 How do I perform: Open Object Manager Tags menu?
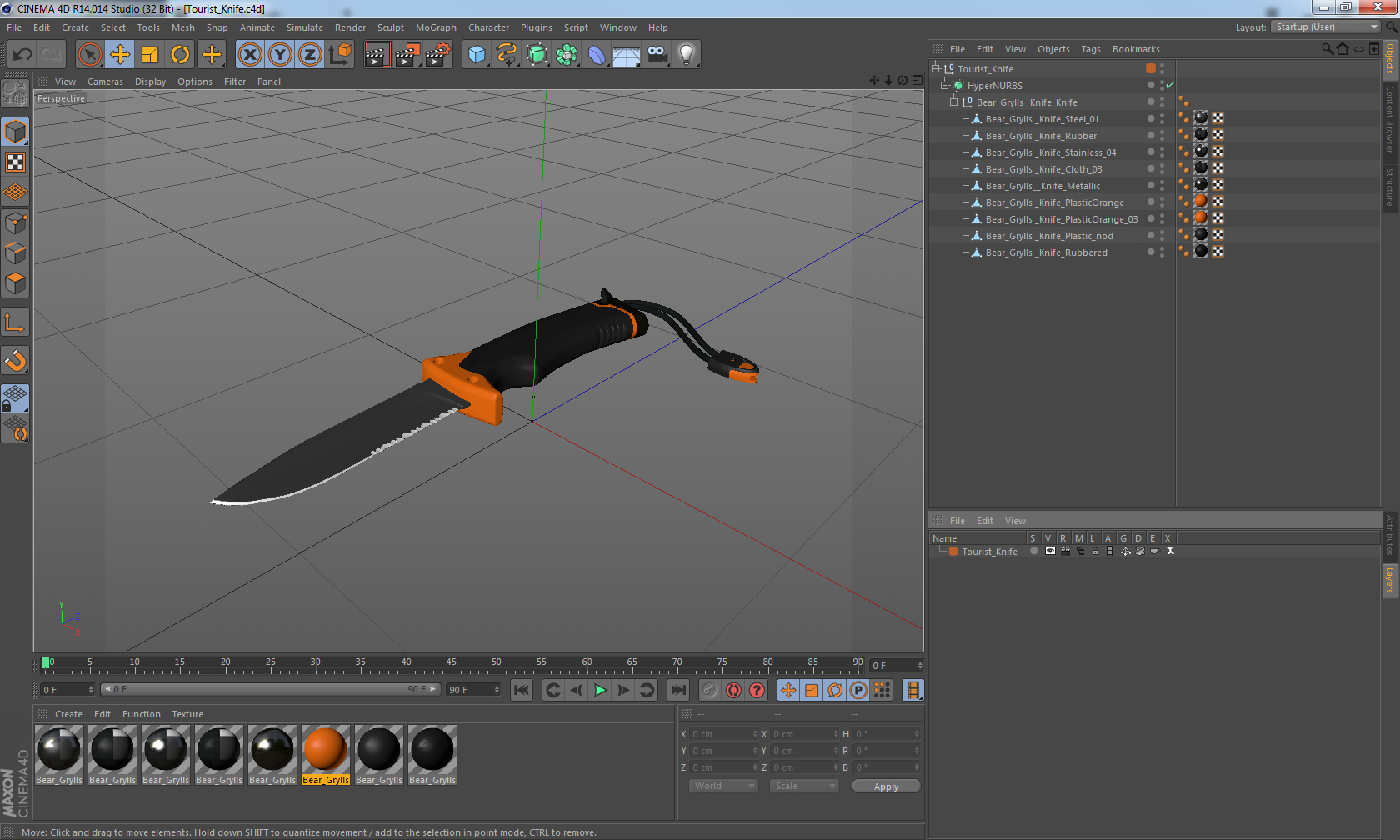point(1091,49)
